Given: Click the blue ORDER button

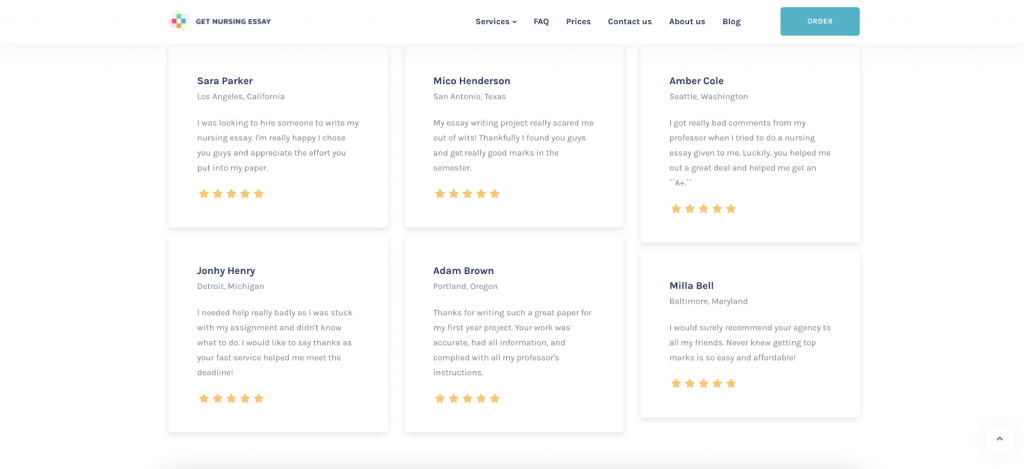Looking at the screenshot, I should click(820, 22).
